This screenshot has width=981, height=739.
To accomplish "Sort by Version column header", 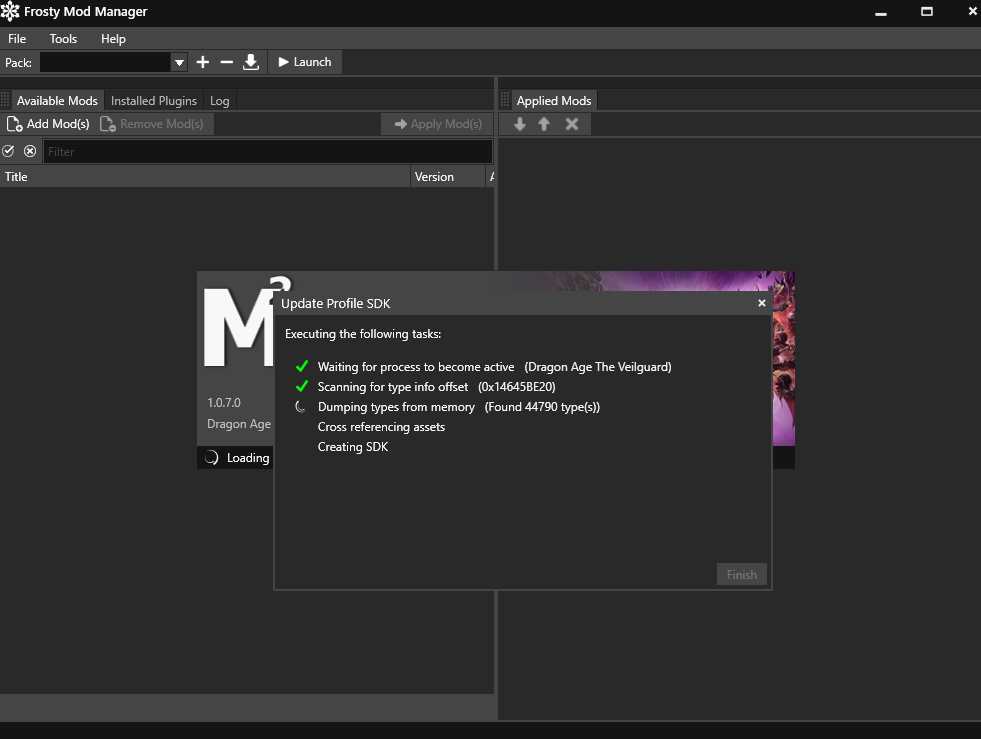I will click(448, 176).
